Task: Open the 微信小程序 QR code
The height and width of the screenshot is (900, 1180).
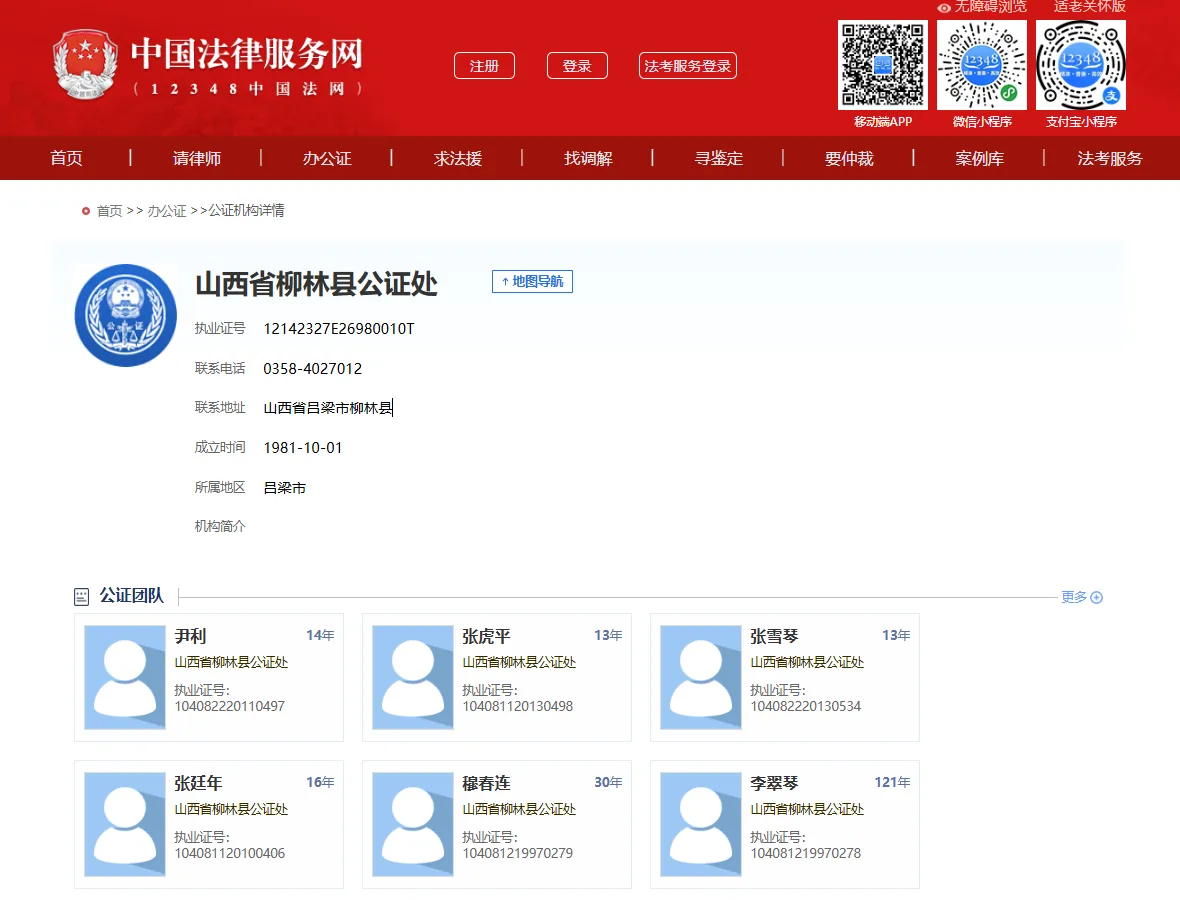Action: pyautogui.click(x=981, y=65)
